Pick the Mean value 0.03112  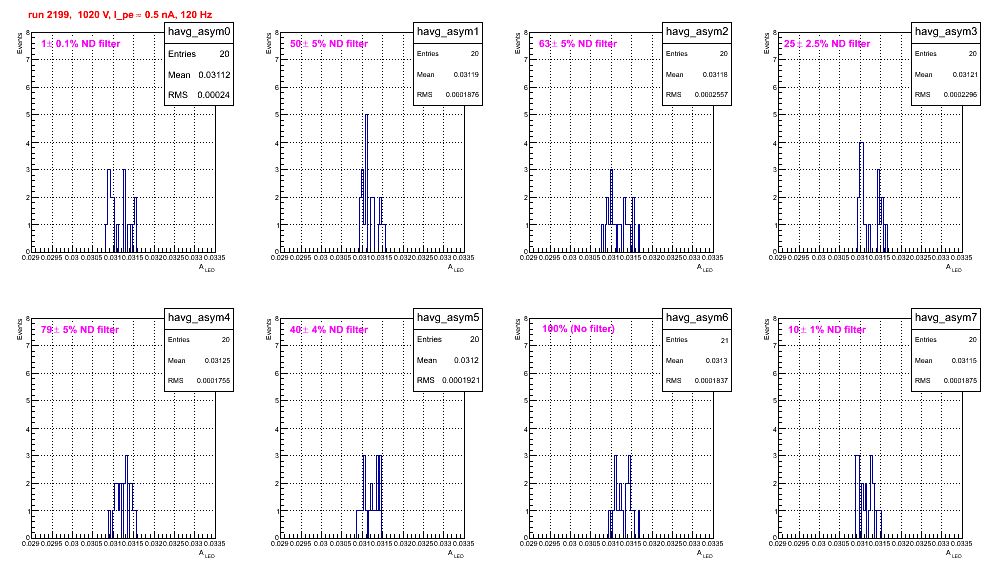214,75
